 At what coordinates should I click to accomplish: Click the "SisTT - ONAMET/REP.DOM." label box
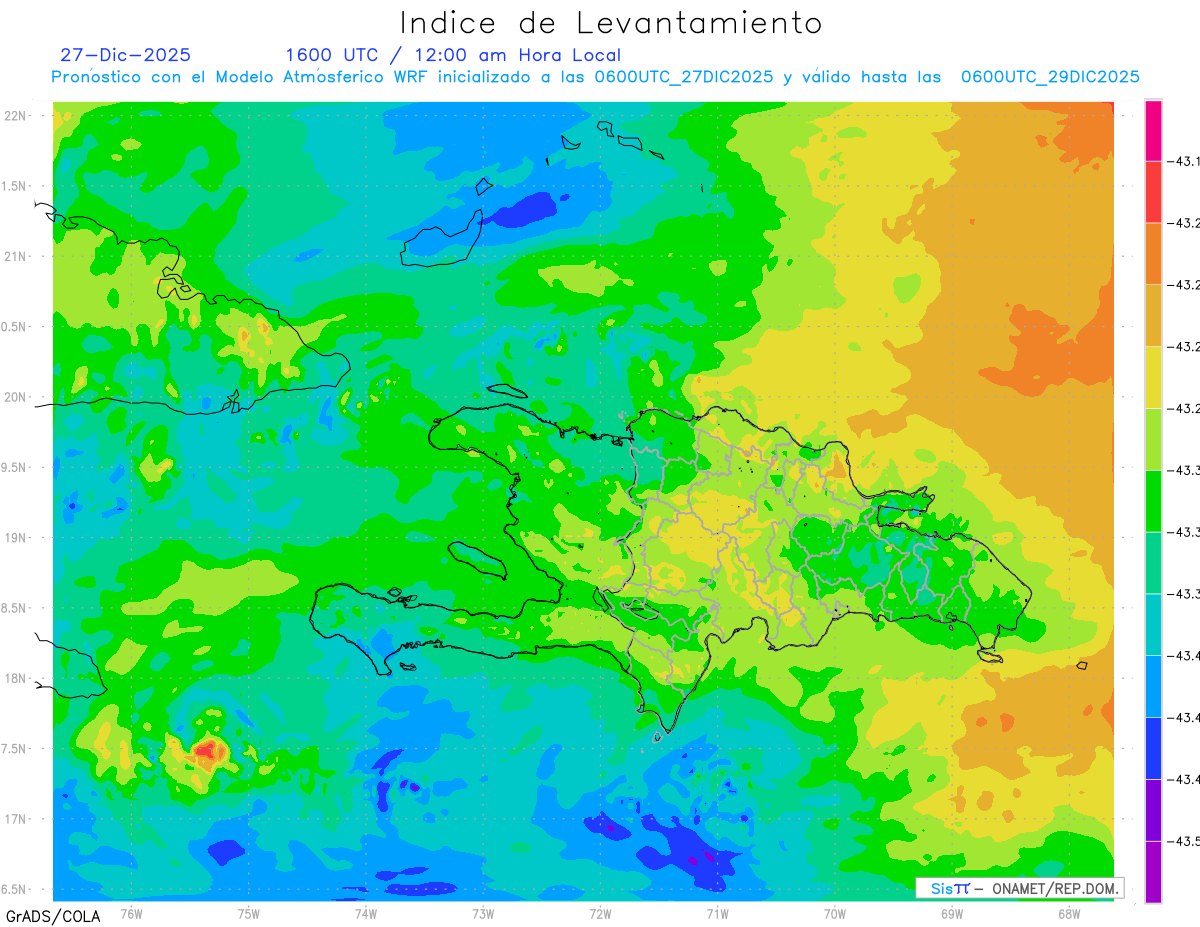1019,888
